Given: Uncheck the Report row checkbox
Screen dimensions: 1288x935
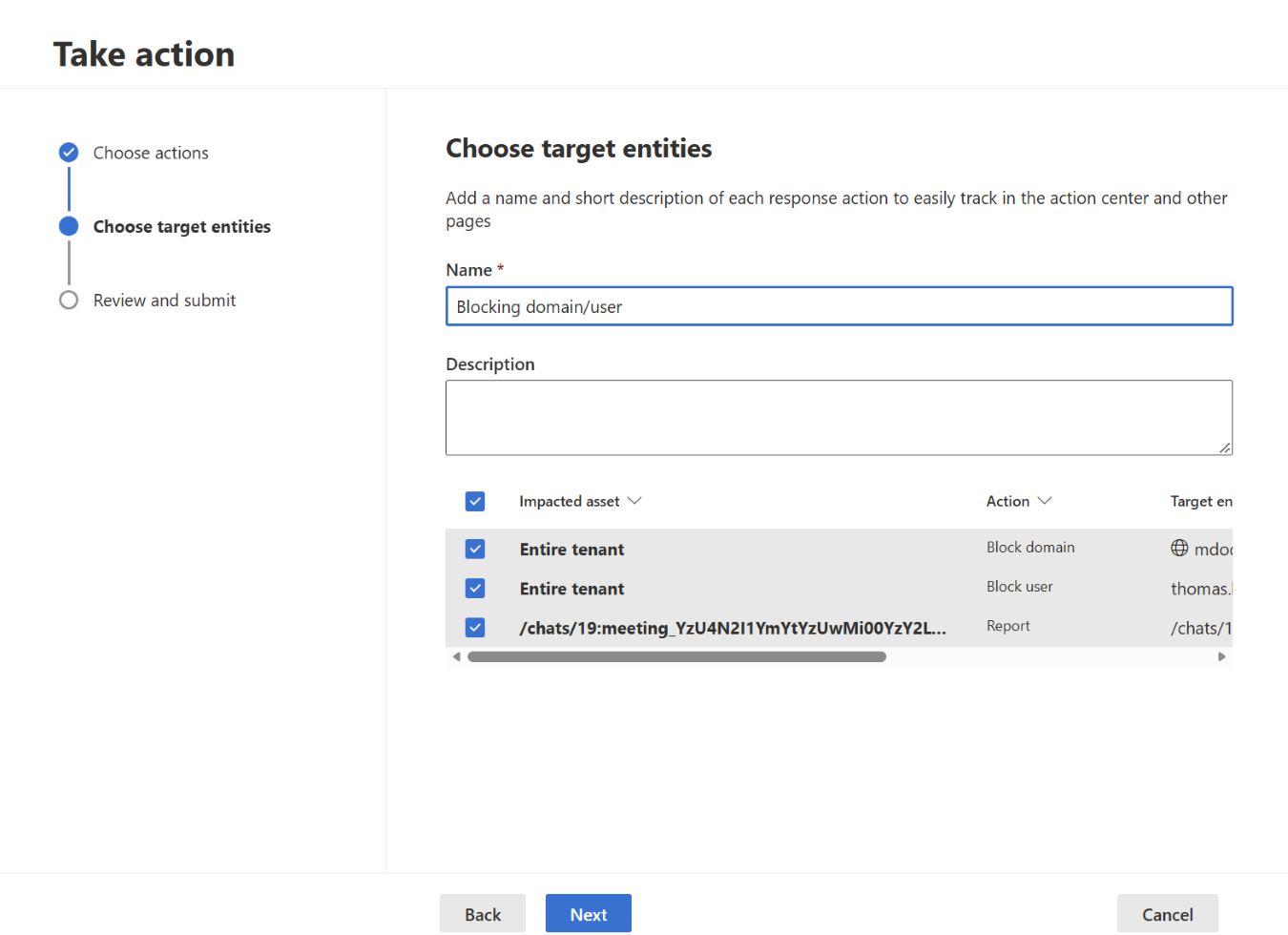Looking at the screenshot, I should (475, 627).
